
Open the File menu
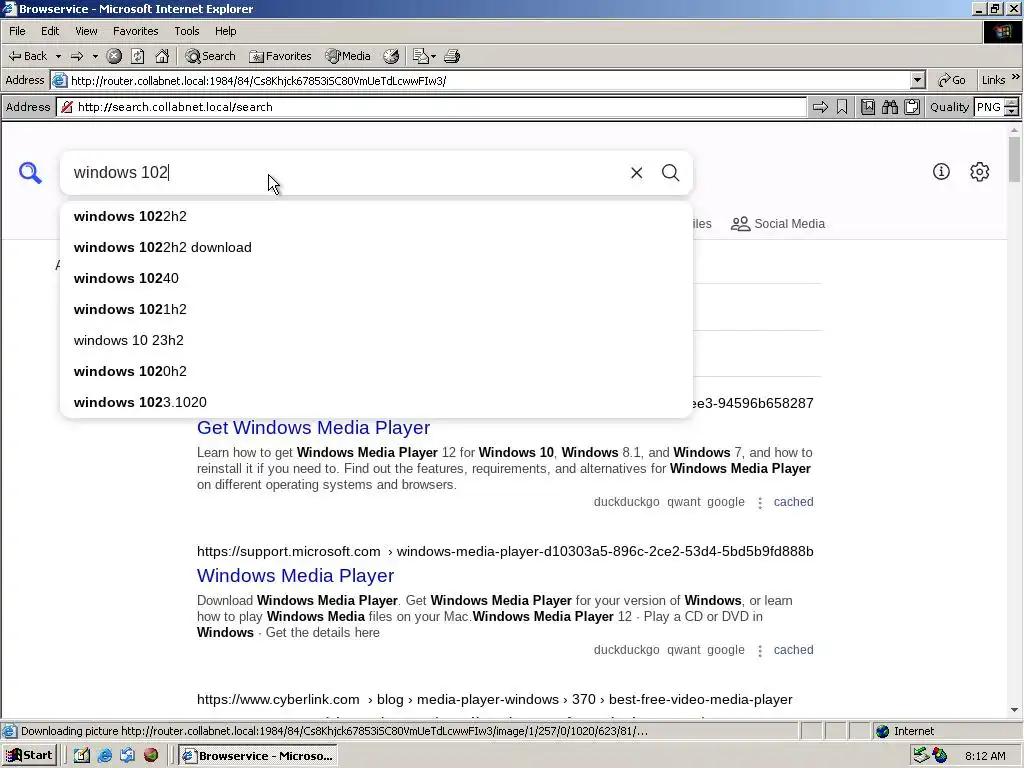pos(17,31)
